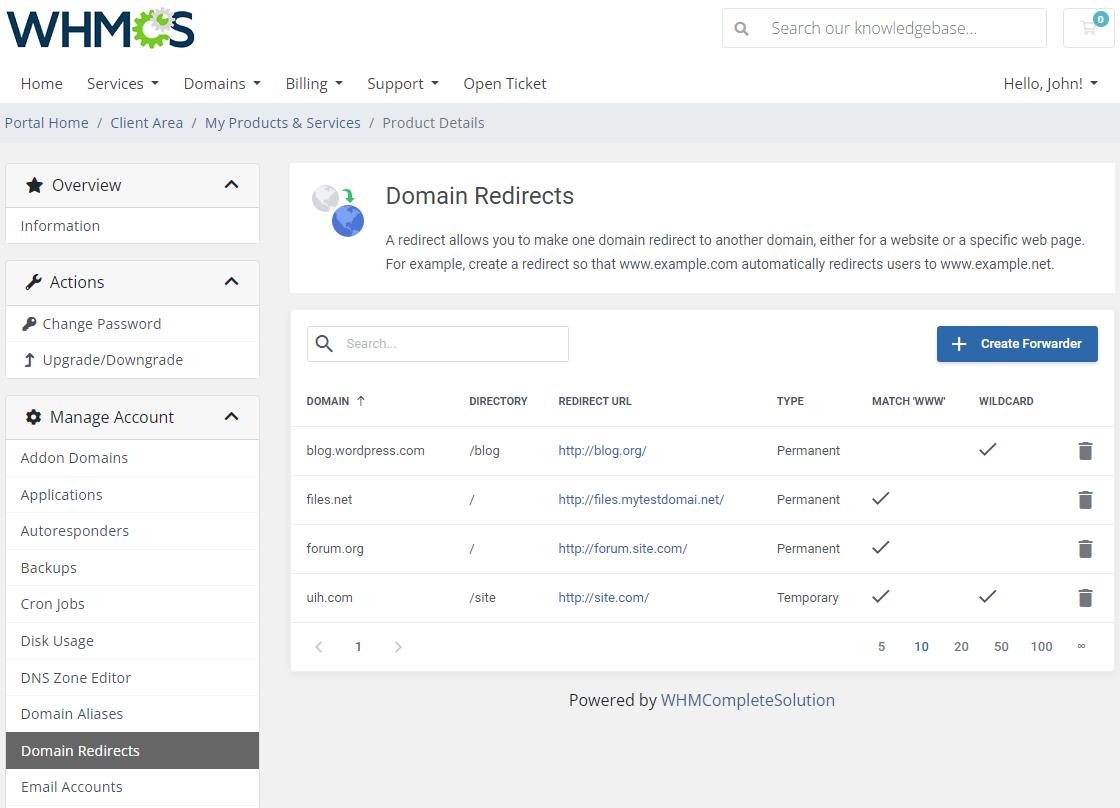Delete the files.net redirect
This screenshot has width=1120, height=808.
point(1085,500)
